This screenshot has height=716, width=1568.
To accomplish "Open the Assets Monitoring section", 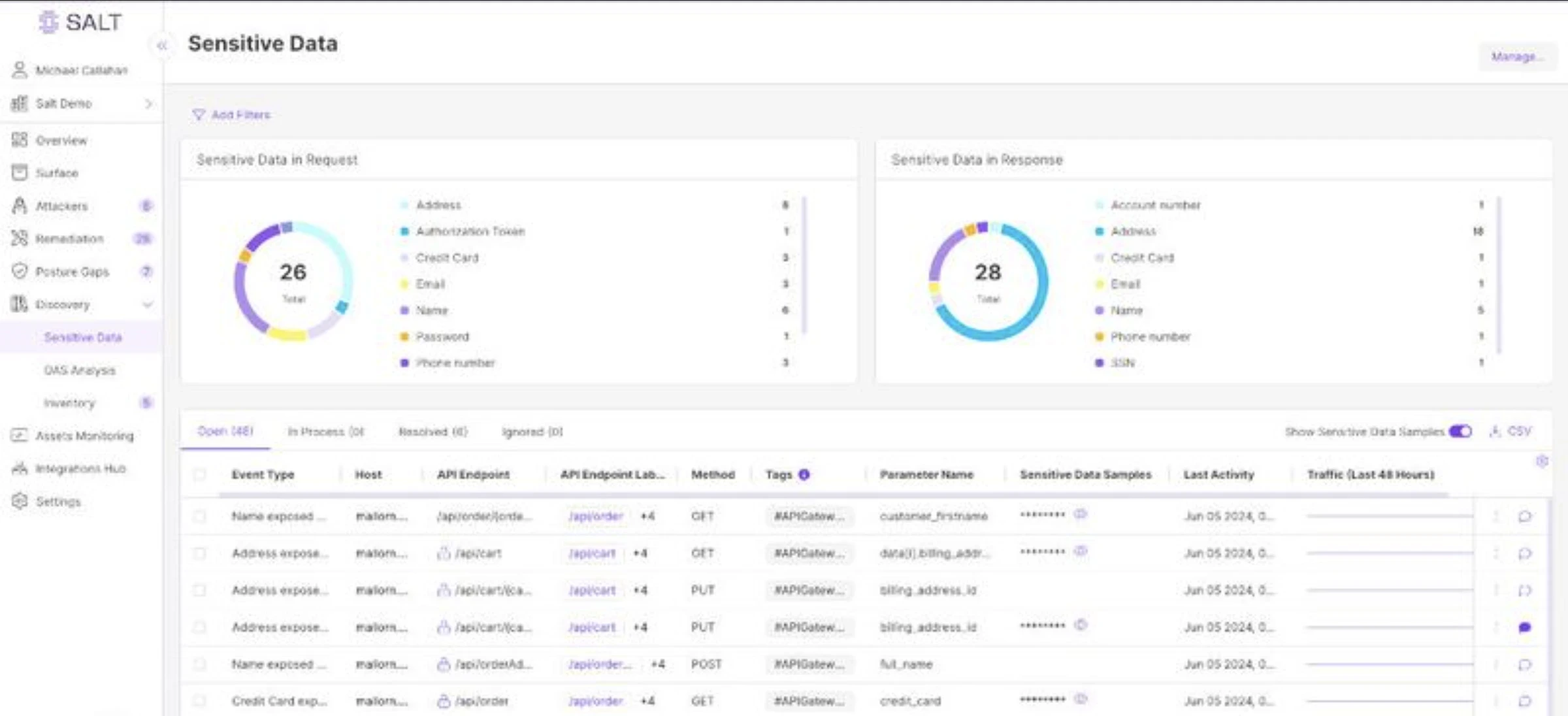I will [x=20, y=435].
